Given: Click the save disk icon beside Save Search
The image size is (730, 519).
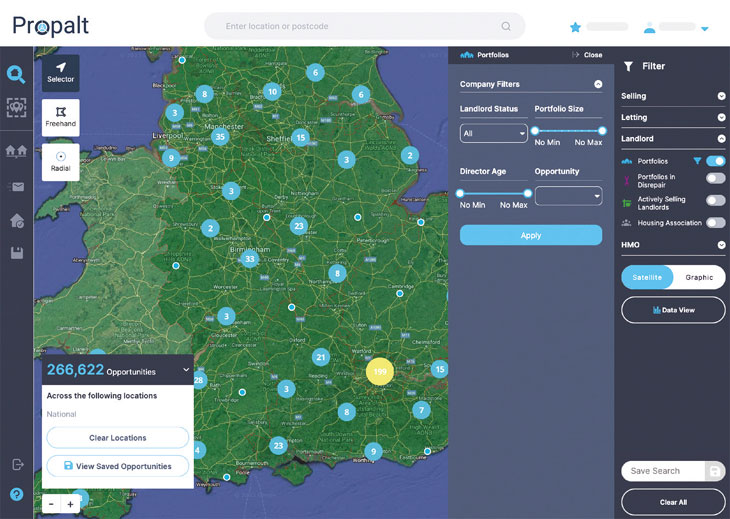Looking at the screenshot, I should 714,471.
